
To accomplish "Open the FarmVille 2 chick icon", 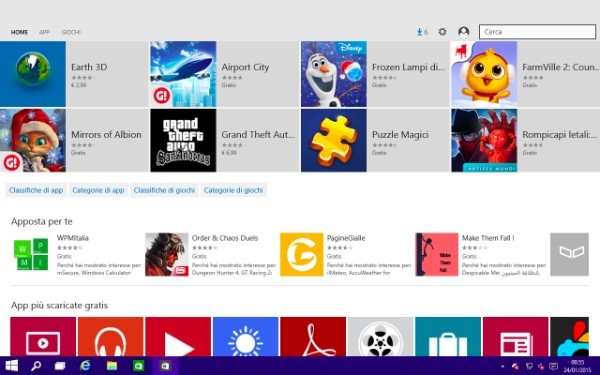I will coord(484,74).
